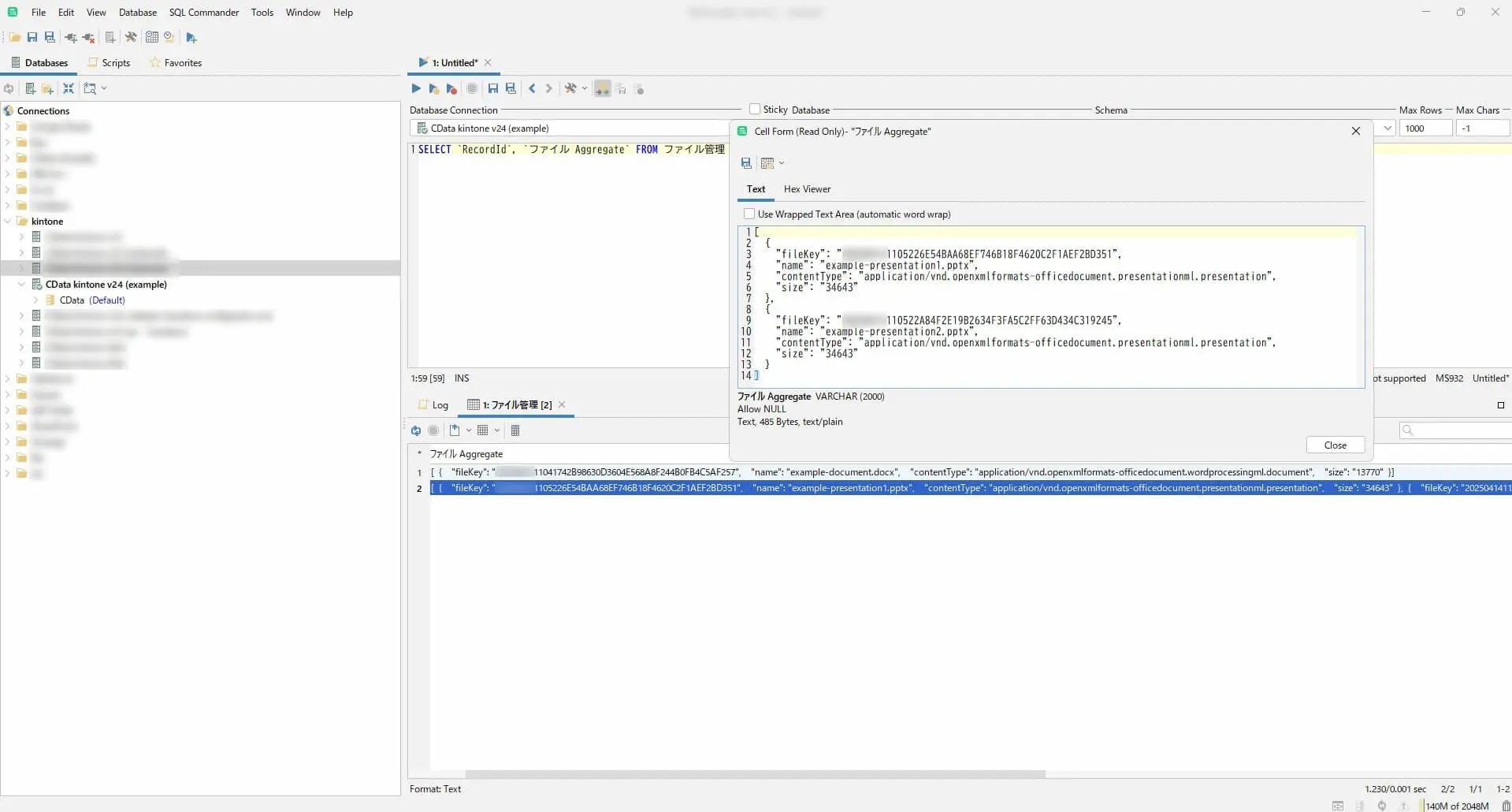This screenshot has height=812, width=1512.
Task: Click the Export result set icon
Action: coord(455,430)
